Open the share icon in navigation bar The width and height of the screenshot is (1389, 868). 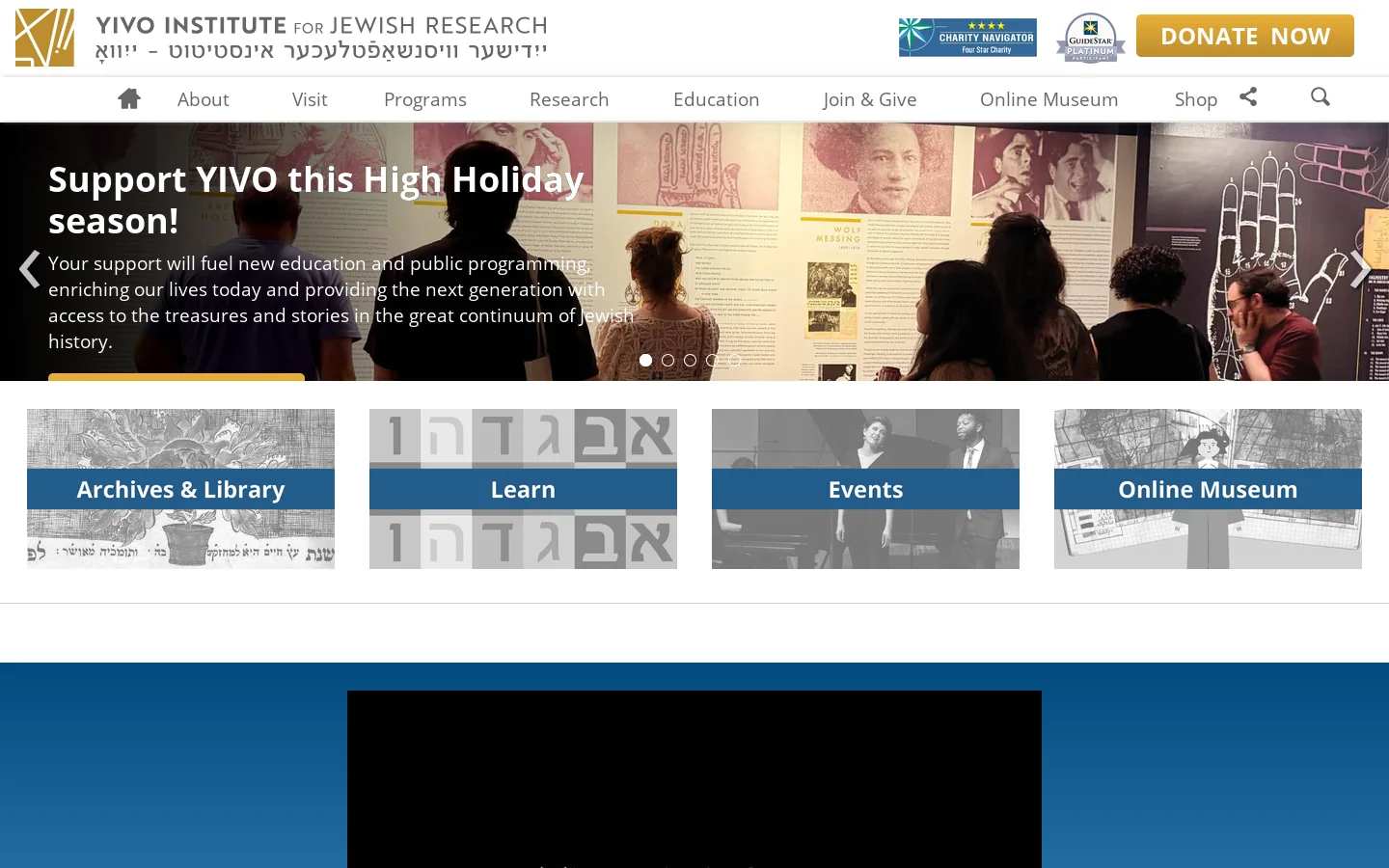1248,96
